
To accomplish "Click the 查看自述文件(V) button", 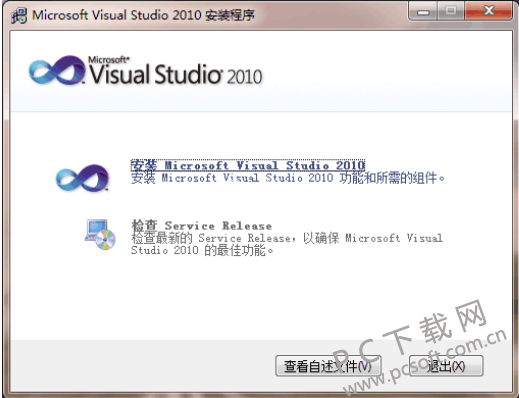I will [328, 366].
